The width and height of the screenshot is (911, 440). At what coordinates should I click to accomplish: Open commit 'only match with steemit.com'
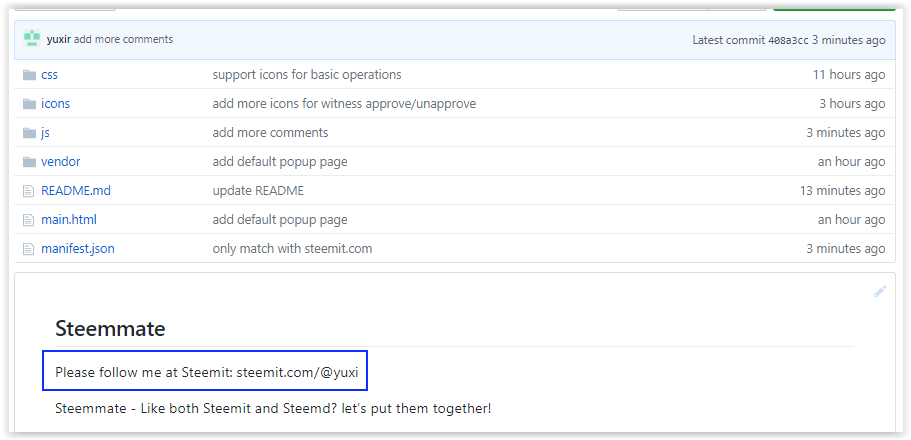[x=292, y=249]
